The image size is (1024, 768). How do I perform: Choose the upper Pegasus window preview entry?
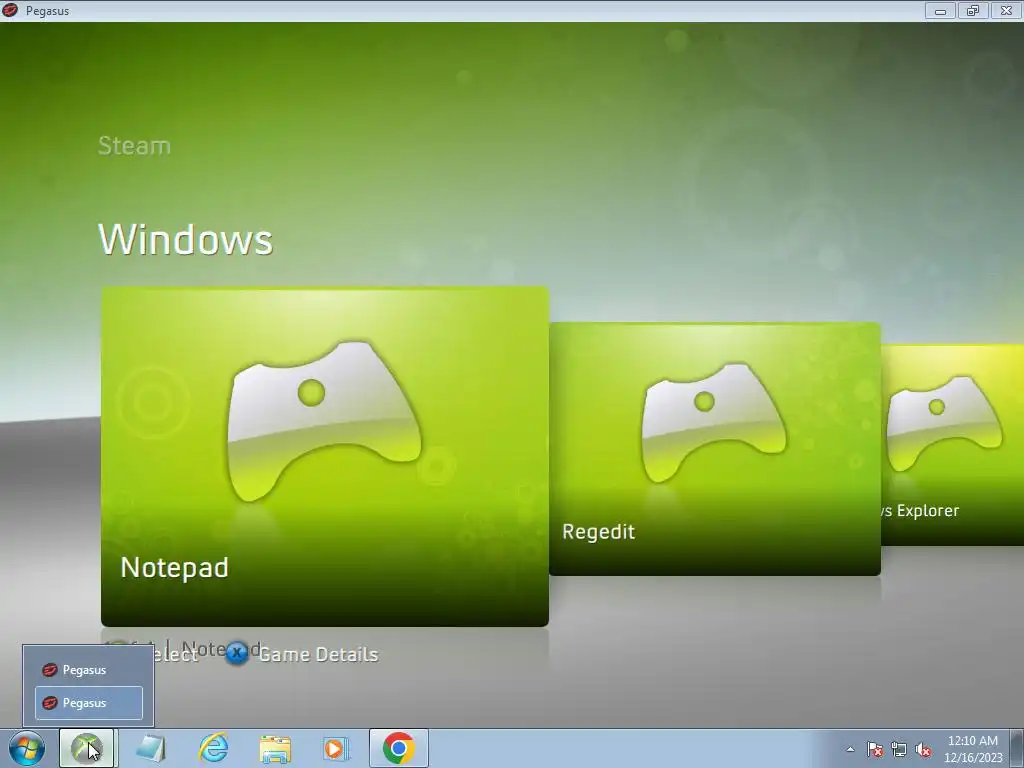[88, 669]
